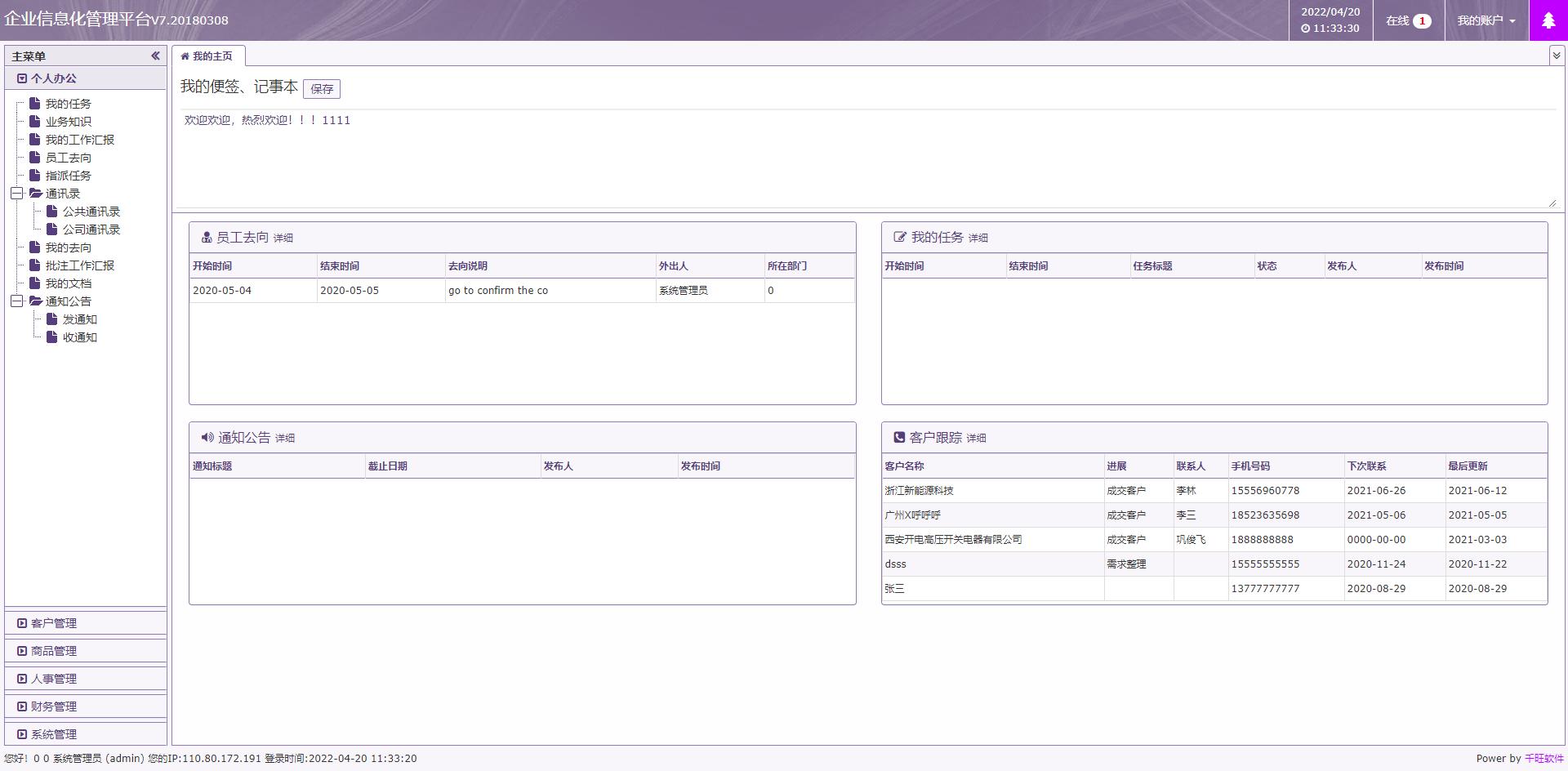Click the purple tree icon in the top-right corner
This screenshot has width=1568, height=771.
pos(1548,20)
